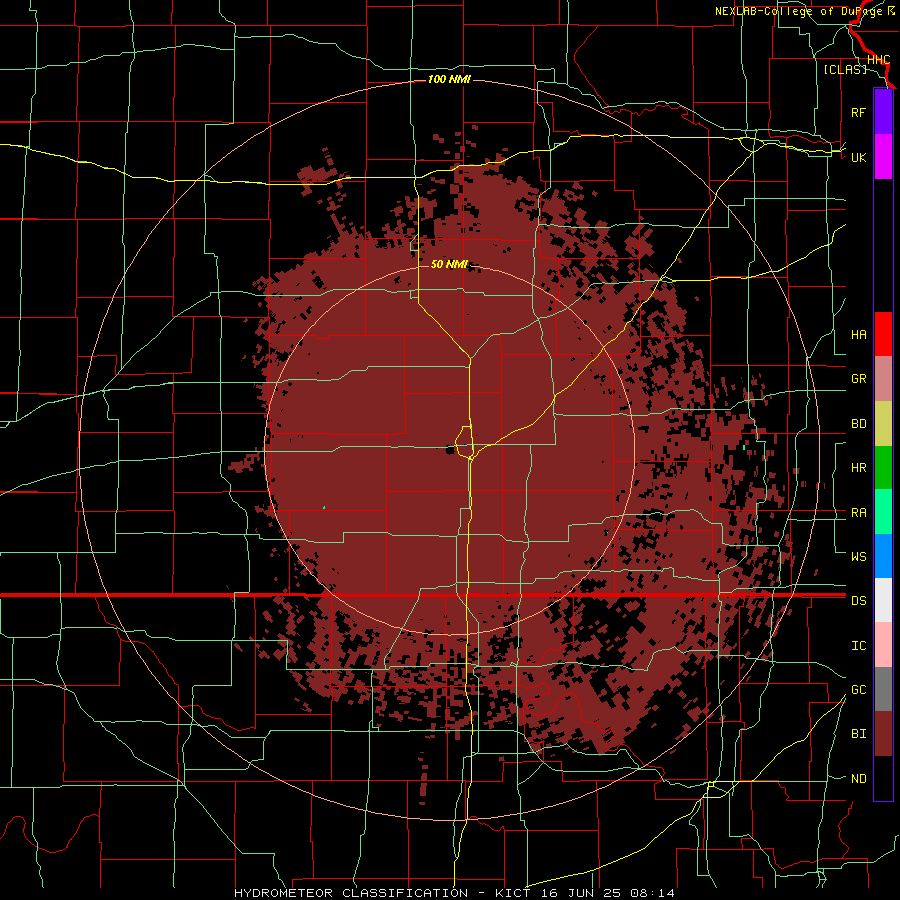Click the RF legend label
The width and height of the screenshot is (900, 900).
point(858,112)
